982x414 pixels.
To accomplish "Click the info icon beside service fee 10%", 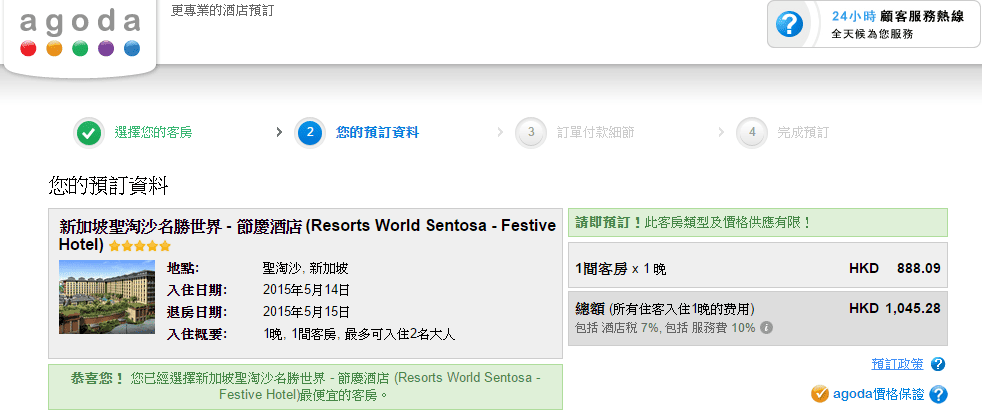I will pyautogui.click(x=766, y=327).
